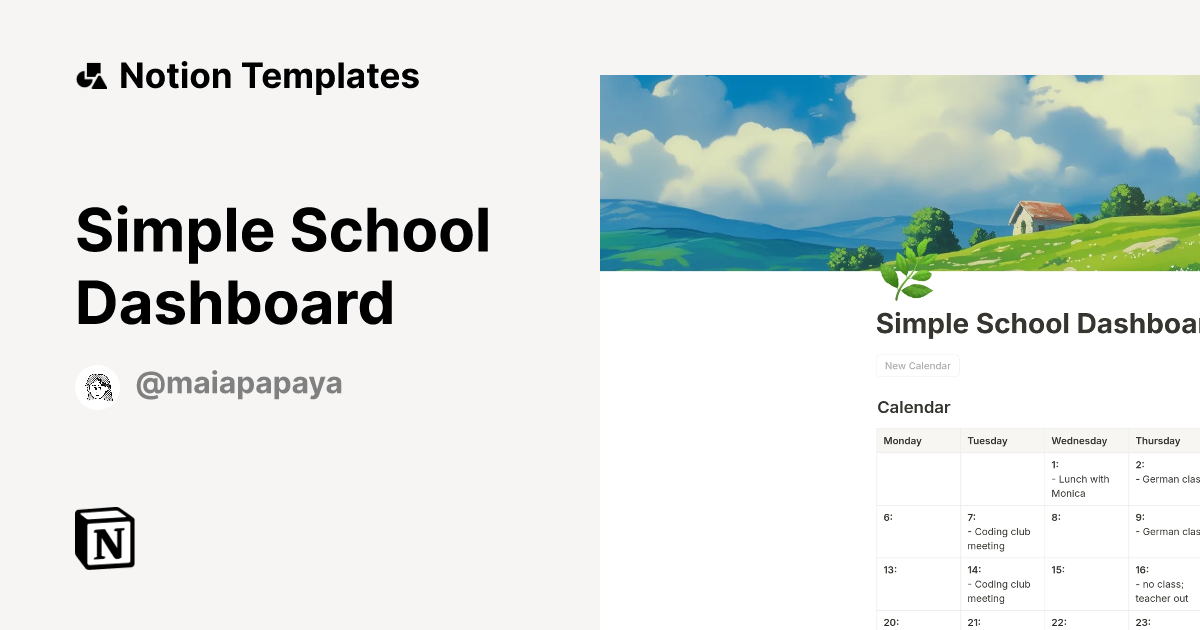The width and height of the screenshot is (1200, 630).
Task: Open the @maiapapaya avatar picture
Action: [x=97, y=385]
